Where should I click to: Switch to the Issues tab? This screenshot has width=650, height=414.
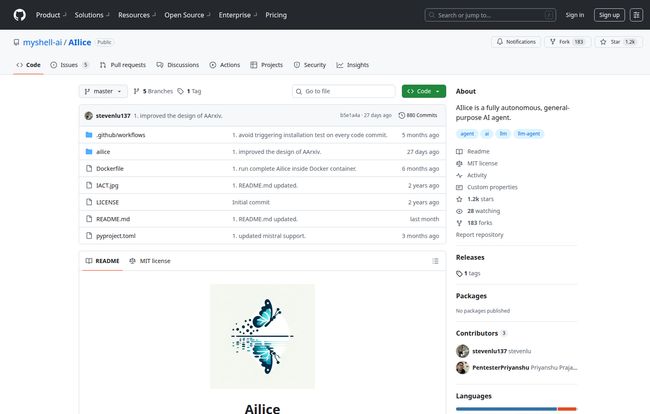click(x=69, y=65)
